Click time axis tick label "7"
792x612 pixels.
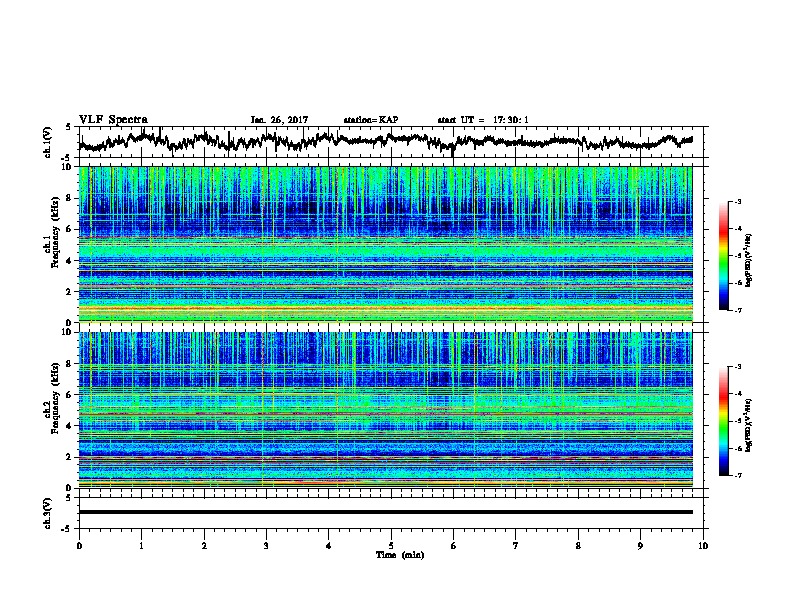pos(516,546)
